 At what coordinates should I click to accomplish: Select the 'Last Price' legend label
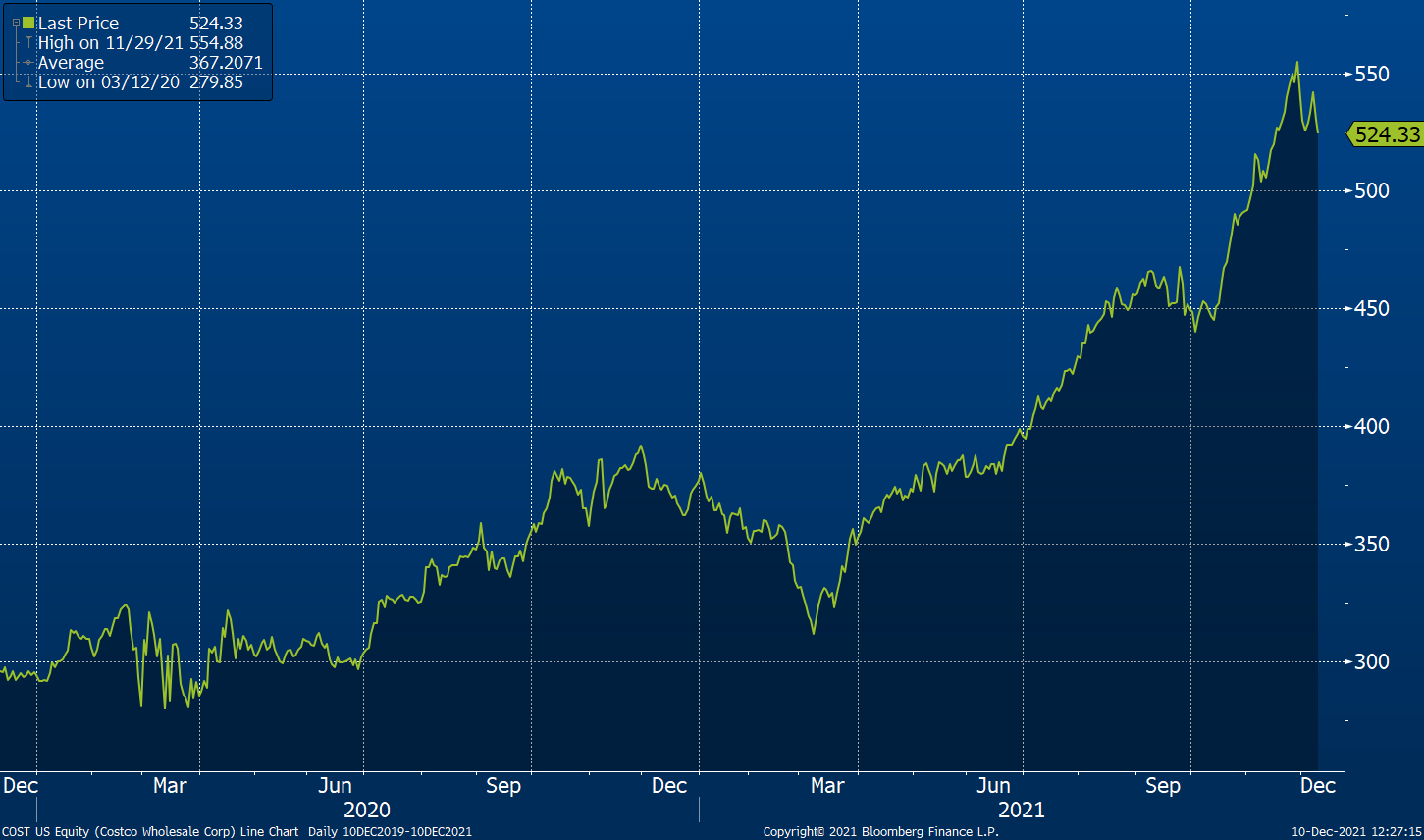[79, 23]
